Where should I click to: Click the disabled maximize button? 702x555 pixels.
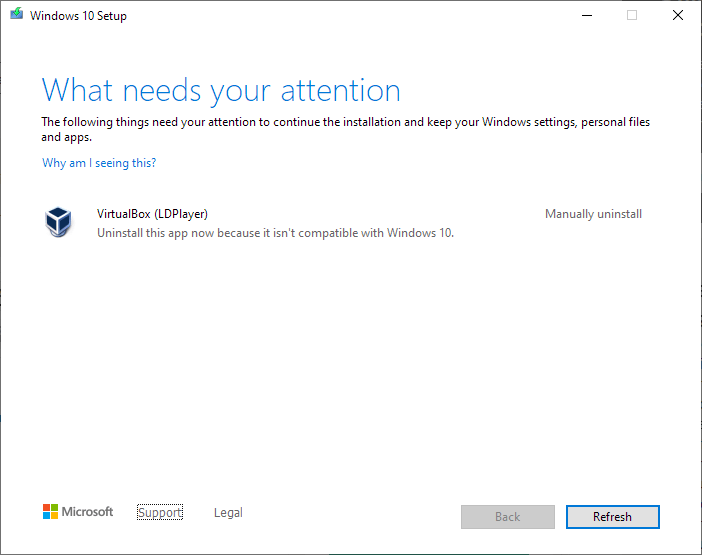click(x=632, y=15)
